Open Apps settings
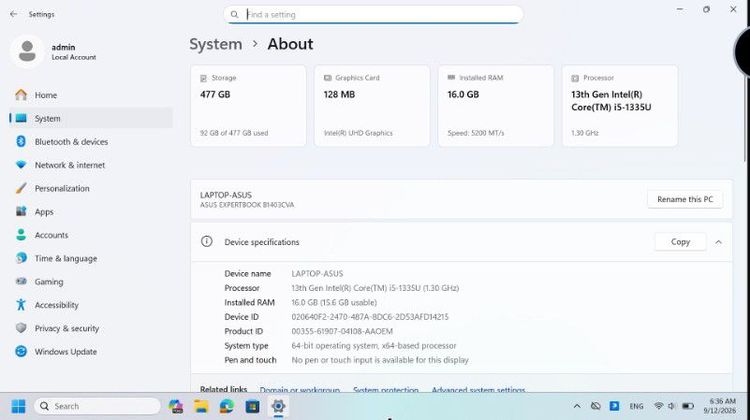 [91, 212]
